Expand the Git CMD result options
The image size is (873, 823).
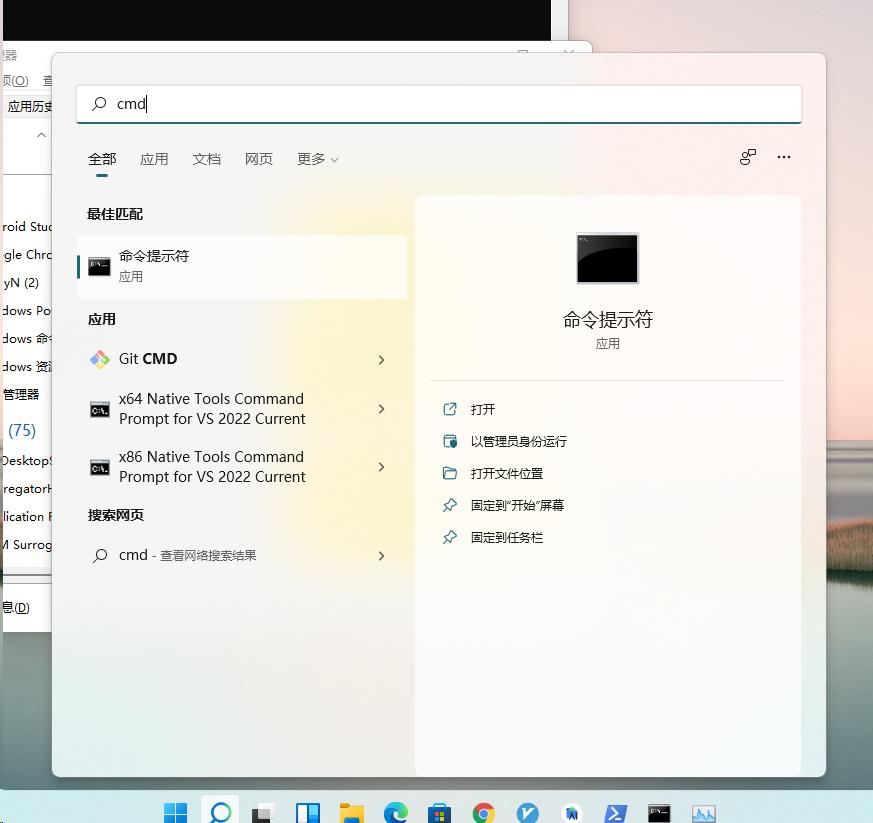coord(381,358)
